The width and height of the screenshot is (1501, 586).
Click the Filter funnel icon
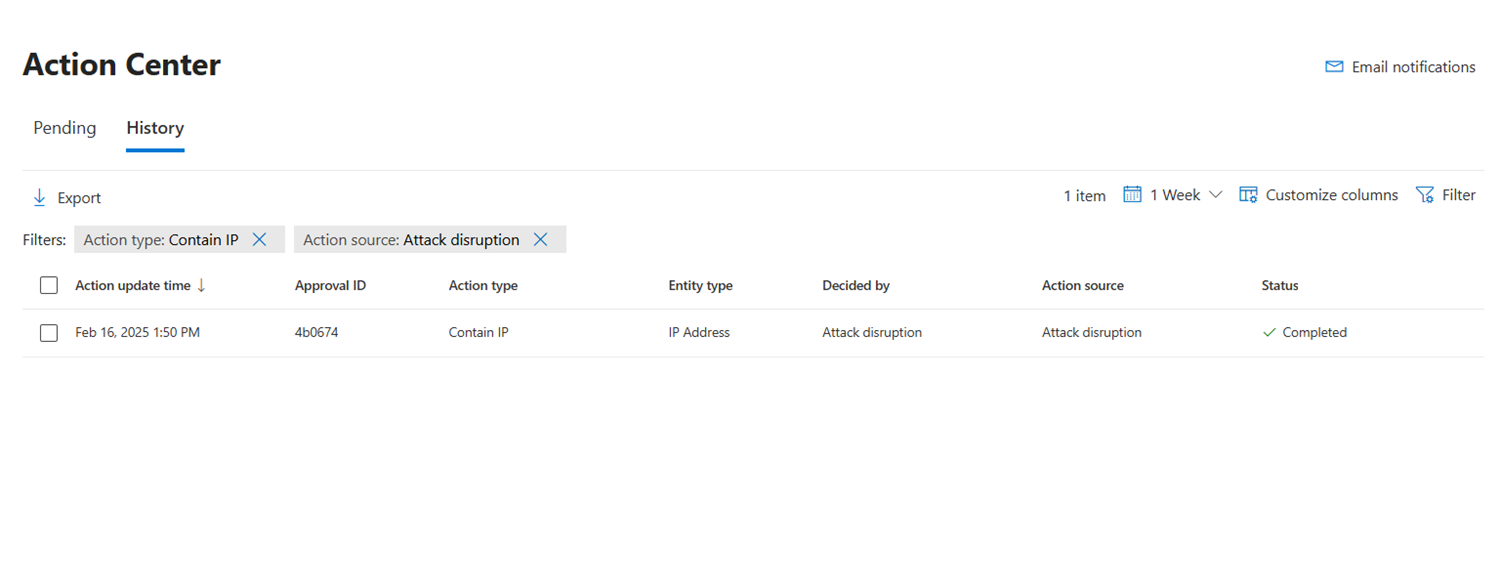click(x=1425, y=195)
